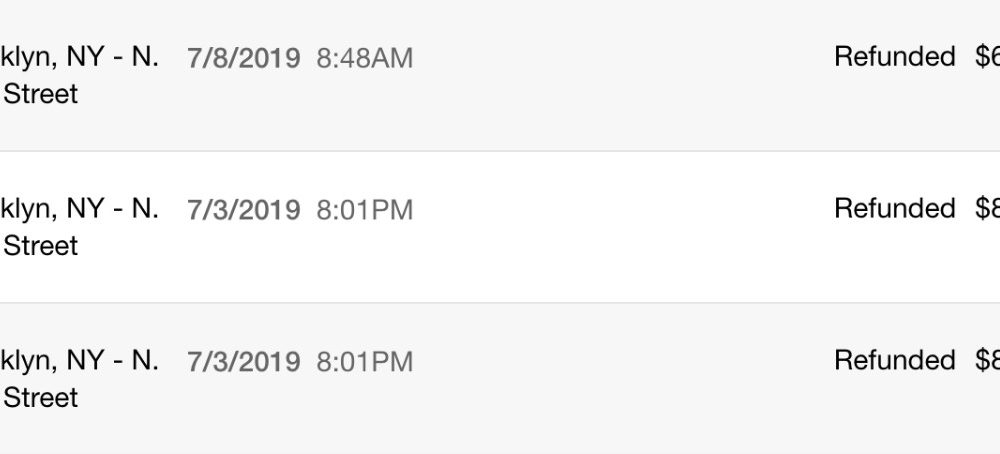Click 7/3/2019 date in the last row

coord(244,362)
